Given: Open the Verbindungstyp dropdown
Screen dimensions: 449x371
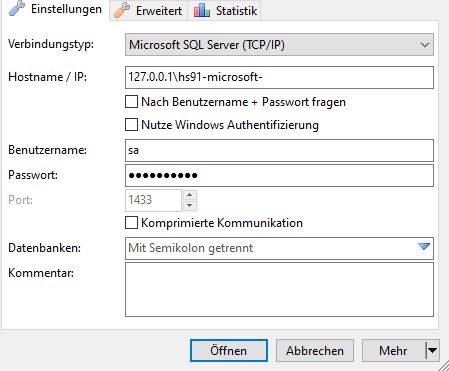Looking at the screenshot, I should pos(279,45).
